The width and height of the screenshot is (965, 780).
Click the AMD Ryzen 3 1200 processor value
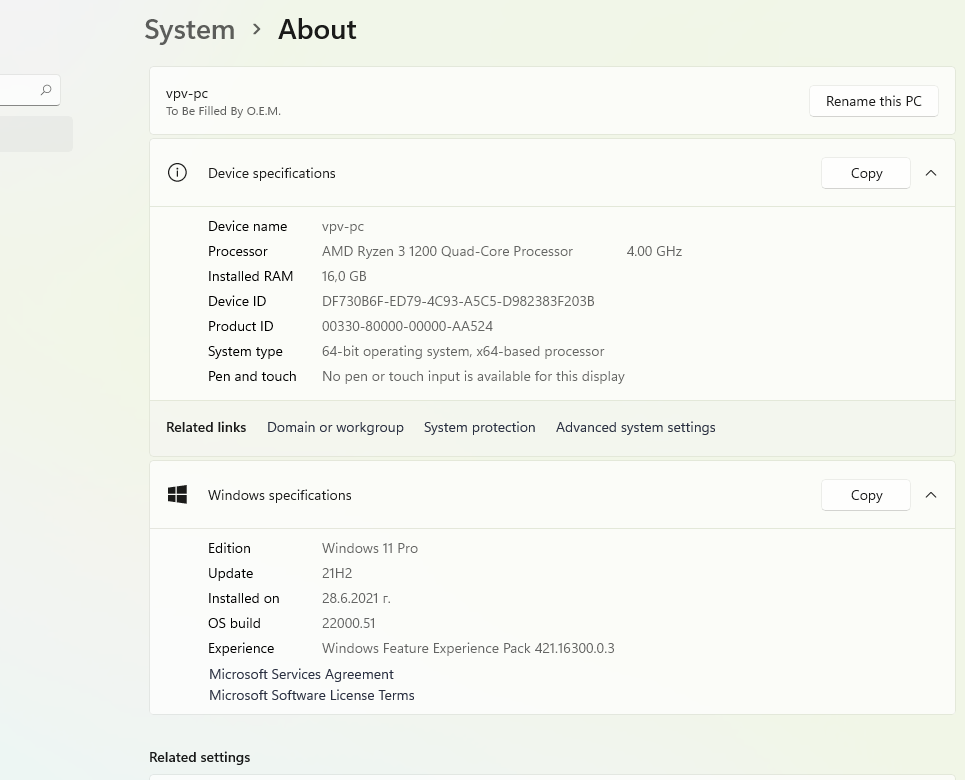point(447,251)
